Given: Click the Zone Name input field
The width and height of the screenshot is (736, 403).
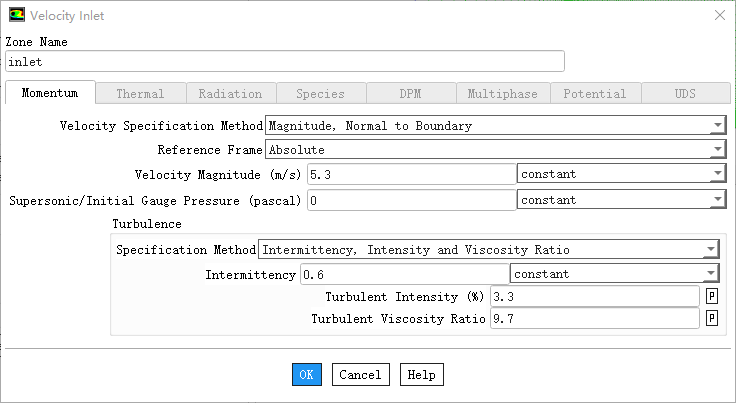Looking at the screenshot, I should pyautogui.click(x=285, y=62).
